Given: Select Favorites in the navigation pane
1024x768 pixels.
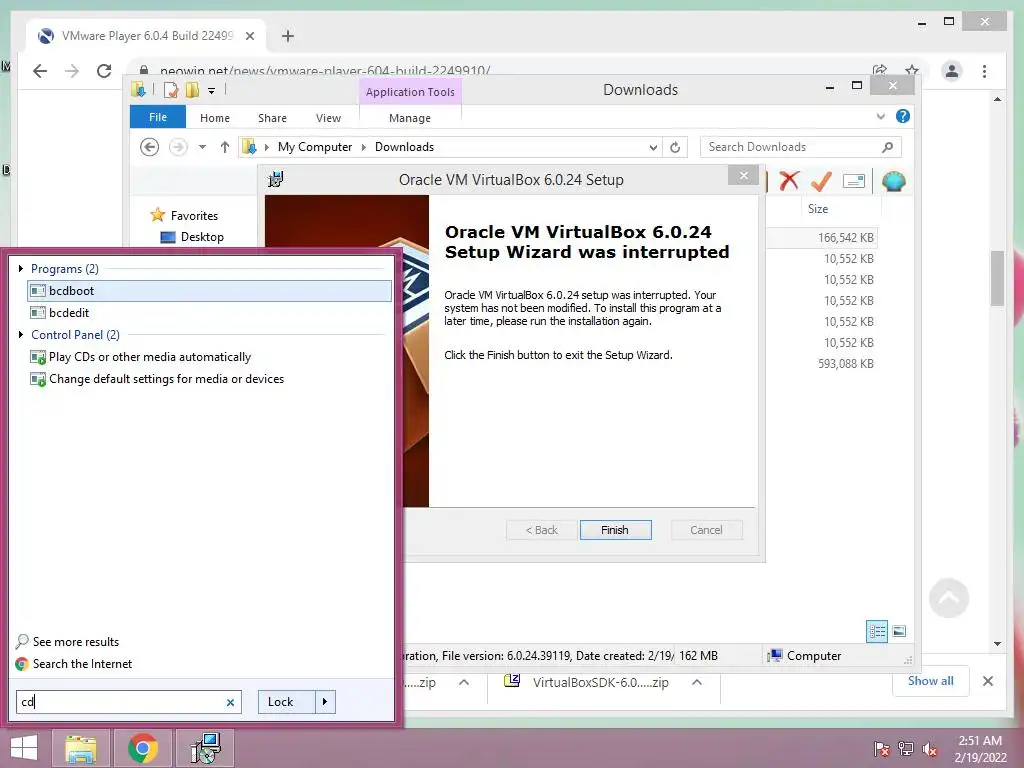Looking at the screenshot, I should pyautogui.click(x=184, y=216).
